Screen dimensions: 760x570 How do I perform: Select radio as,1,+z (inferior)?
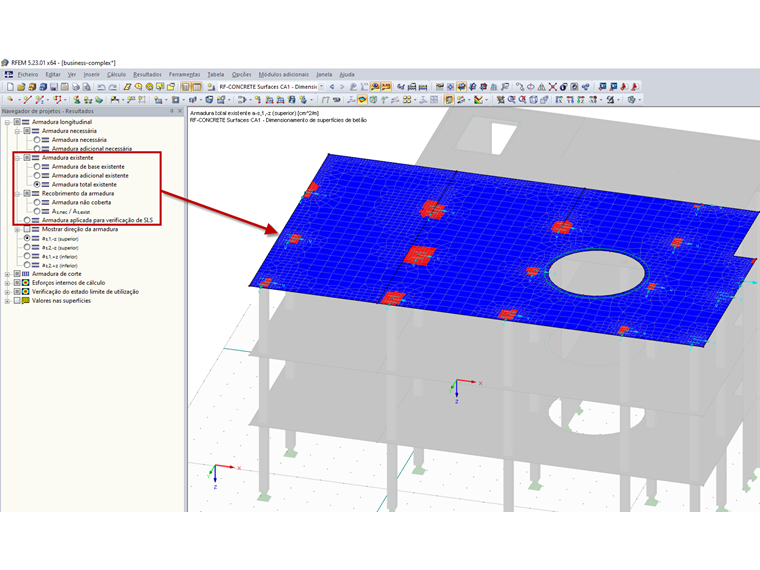(27, 256)
